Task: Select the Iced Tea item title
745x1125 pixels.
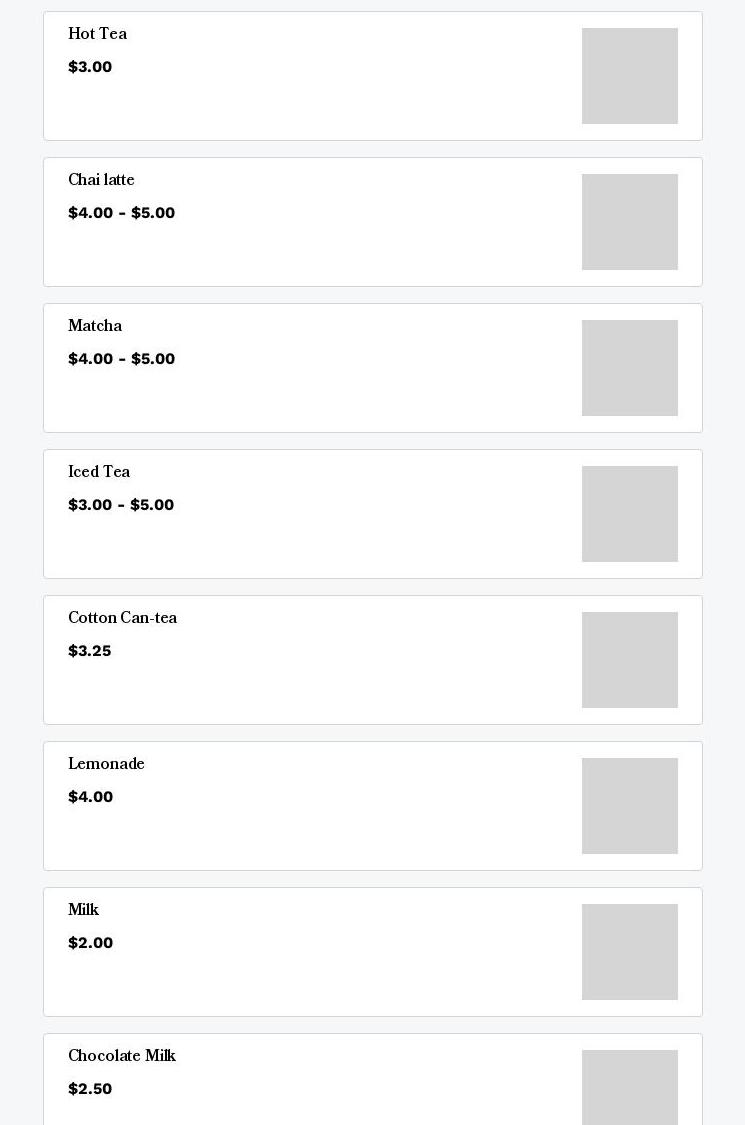Action: [x=99, y=472]
